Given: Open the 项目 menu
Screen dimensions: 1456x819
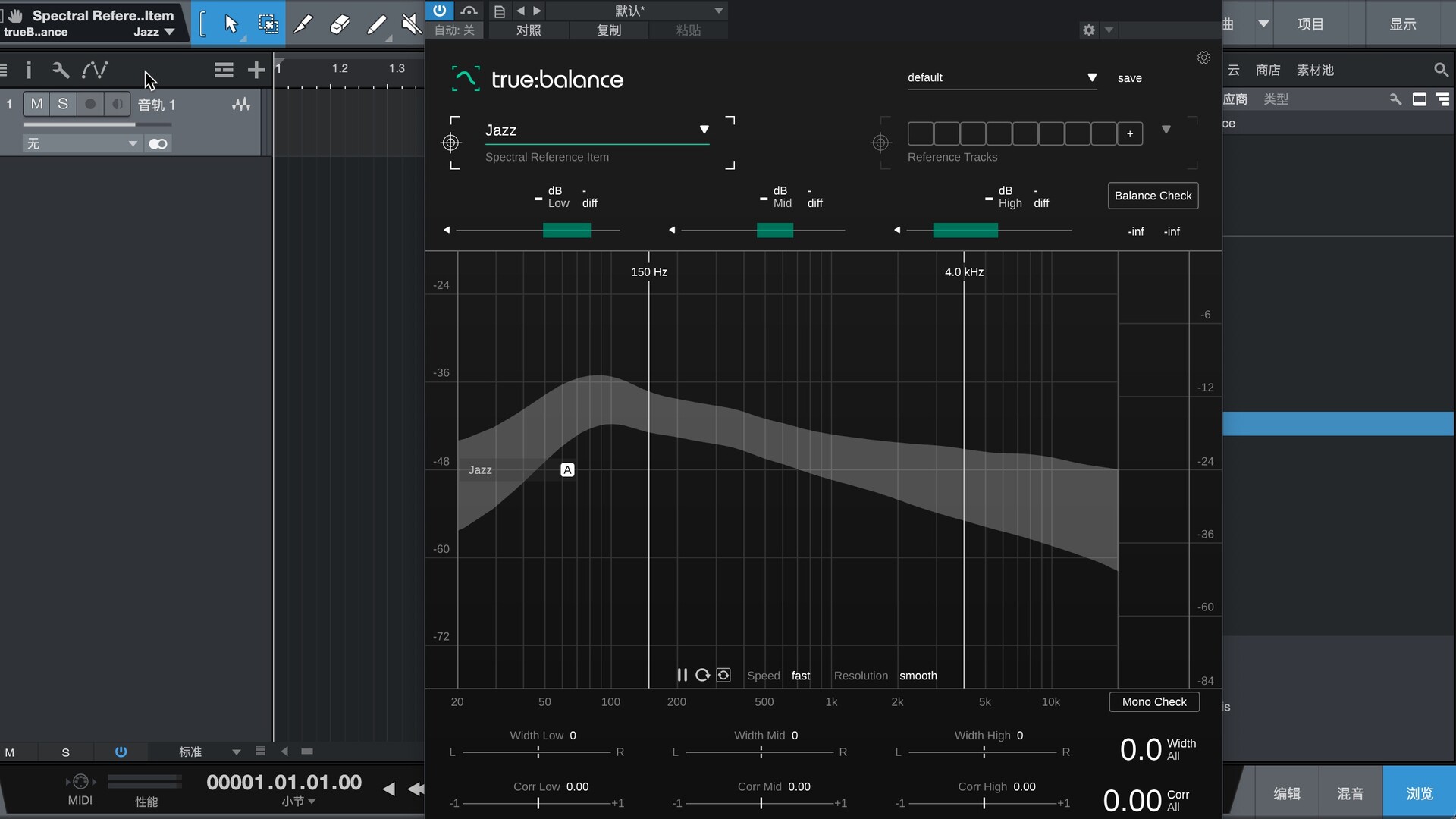Looking at the screenshot, I should [x=1310, y=24].
